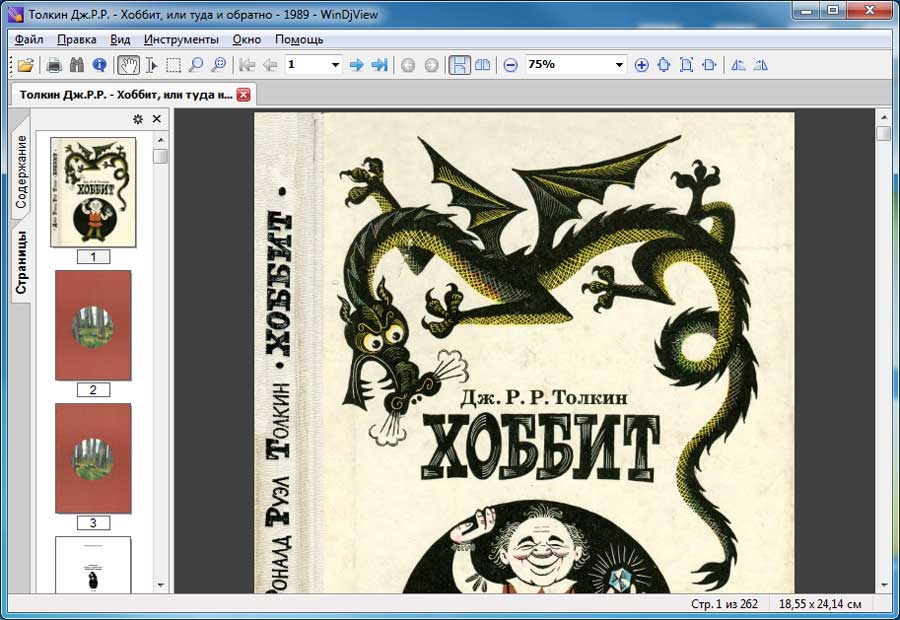Toggle facing pages book layout
This screenshot has width=900, height=620.
(483, 65)
